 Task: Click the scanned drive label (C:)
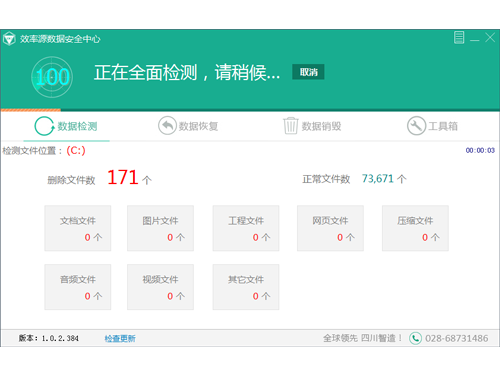click(76, 151)
